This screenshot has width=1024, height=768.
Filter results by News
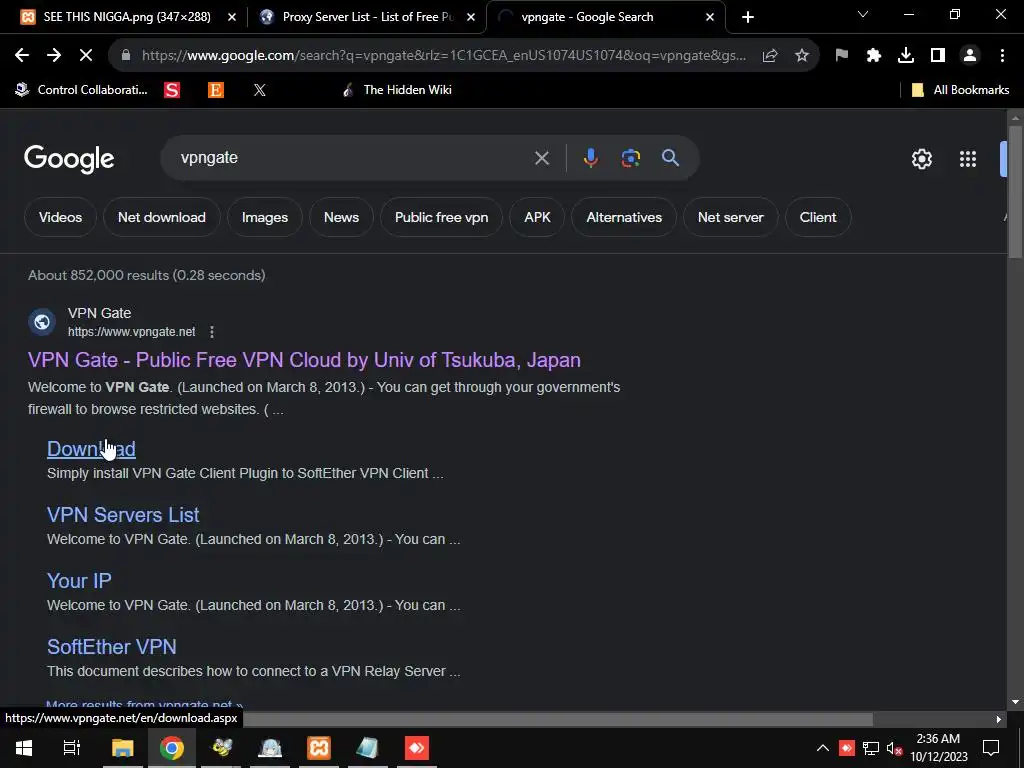pos(341,217)
